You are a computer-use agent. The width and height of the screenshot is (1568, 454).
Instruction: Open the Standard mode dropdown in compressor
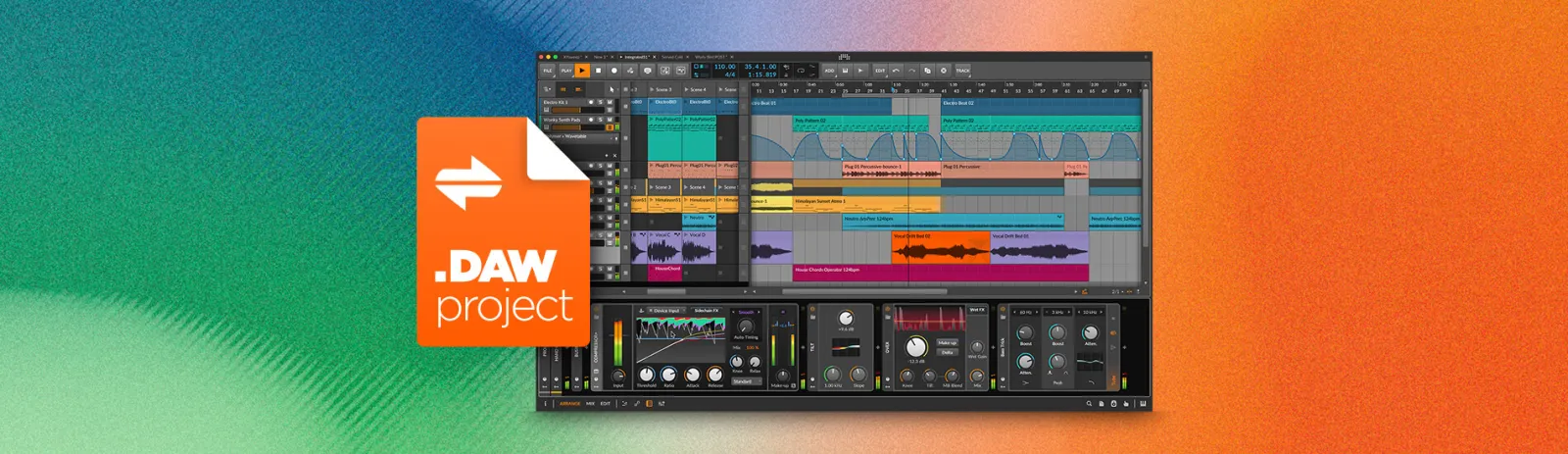tap(747, 381)
